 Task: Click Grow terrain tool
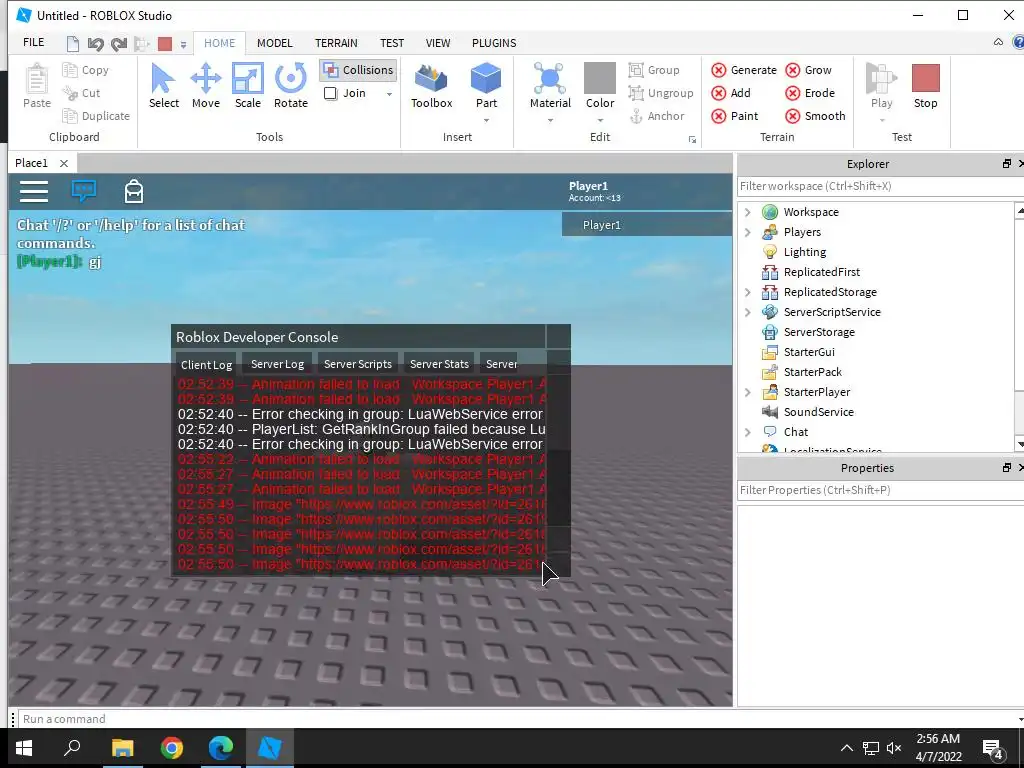808,70
